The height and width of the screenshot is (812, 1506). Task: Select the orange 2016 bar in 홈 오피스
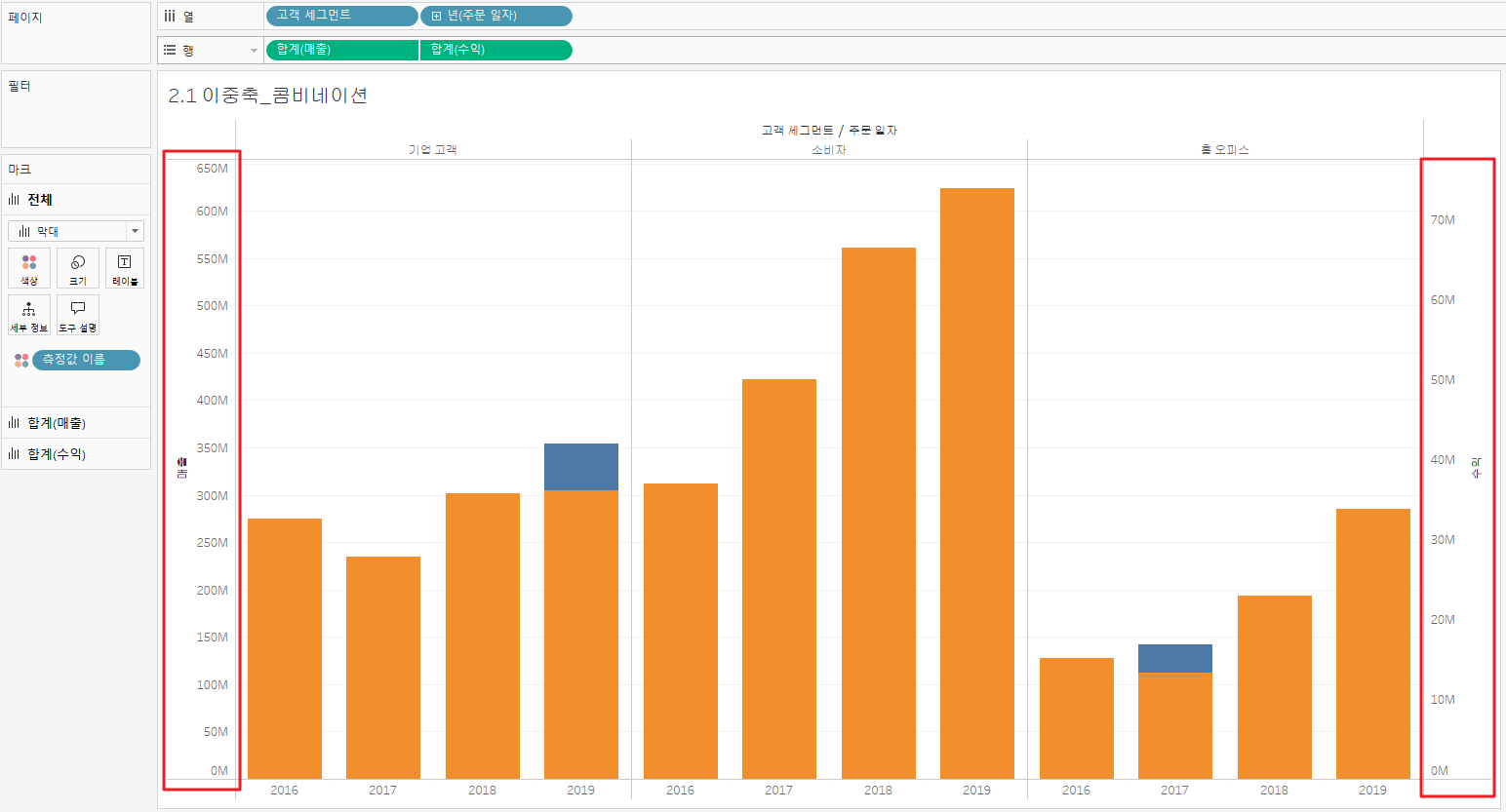(x=1077, y=718)
